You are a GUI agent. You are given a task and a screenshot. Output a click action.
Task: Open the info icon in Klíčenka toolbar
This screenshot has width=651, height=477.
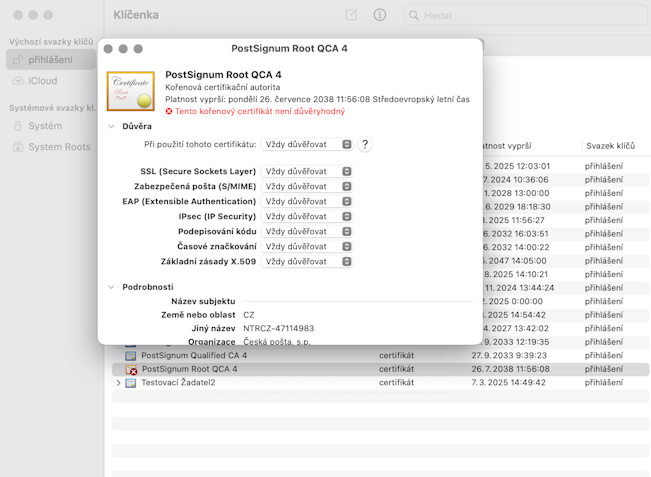tap(379, 15)
